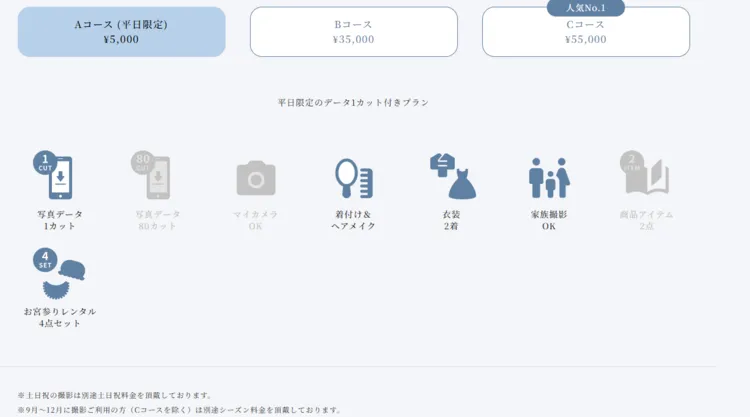Click the family photography icon
The width and height of the screenshot is (750, 417).
(x=549, y=178)
